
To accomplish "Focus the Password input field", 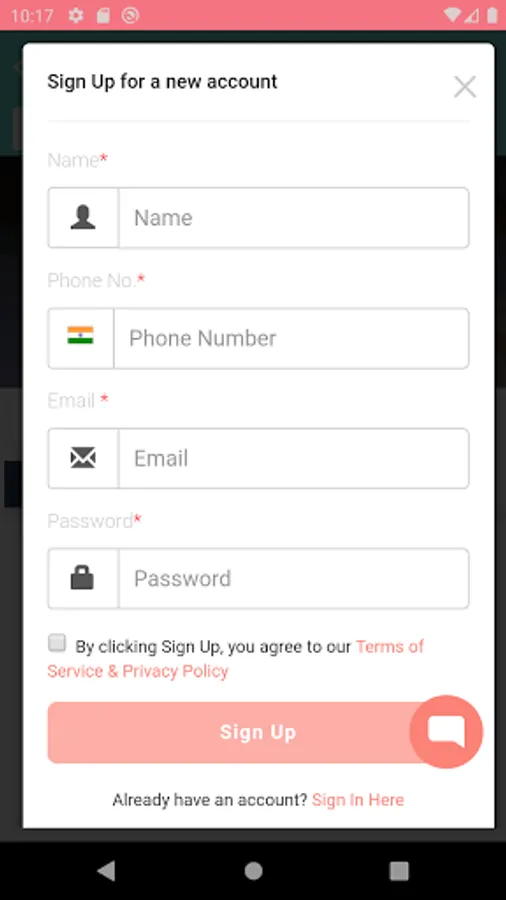I will click(x=294, y=578).
